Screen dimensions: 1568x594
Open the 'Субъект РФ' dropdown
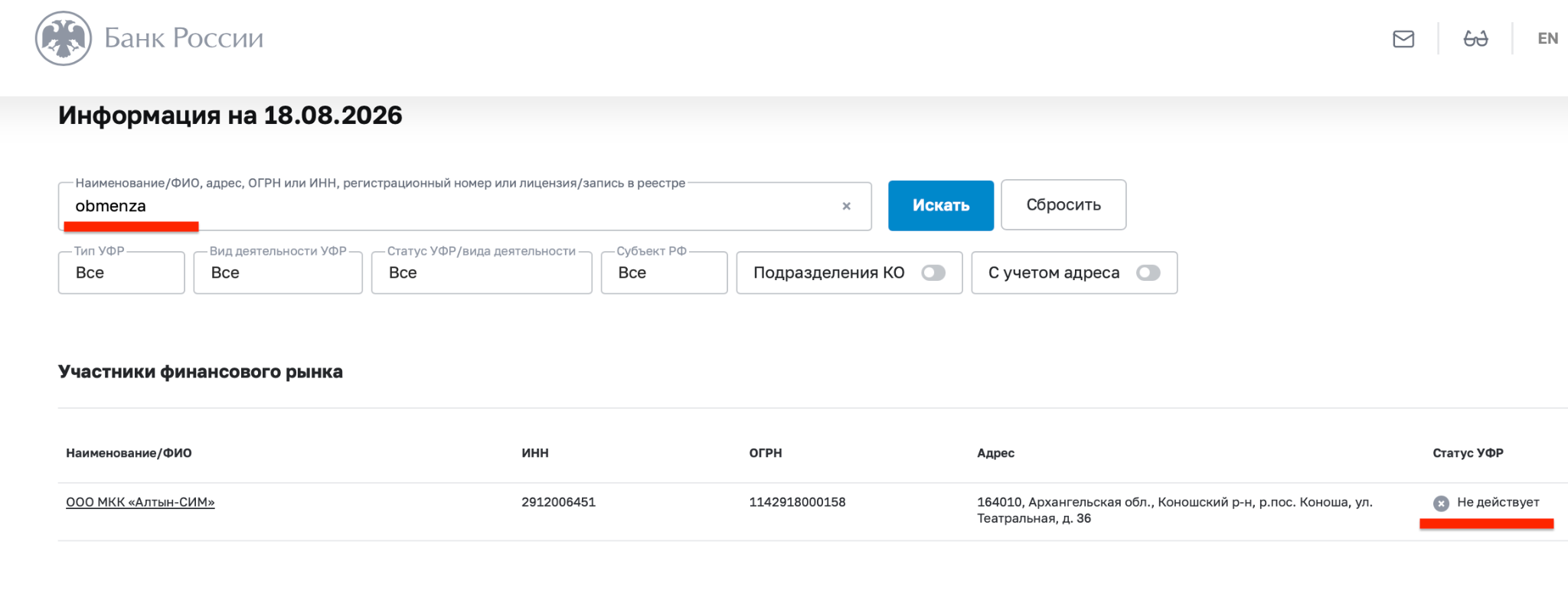coord(664,273)
